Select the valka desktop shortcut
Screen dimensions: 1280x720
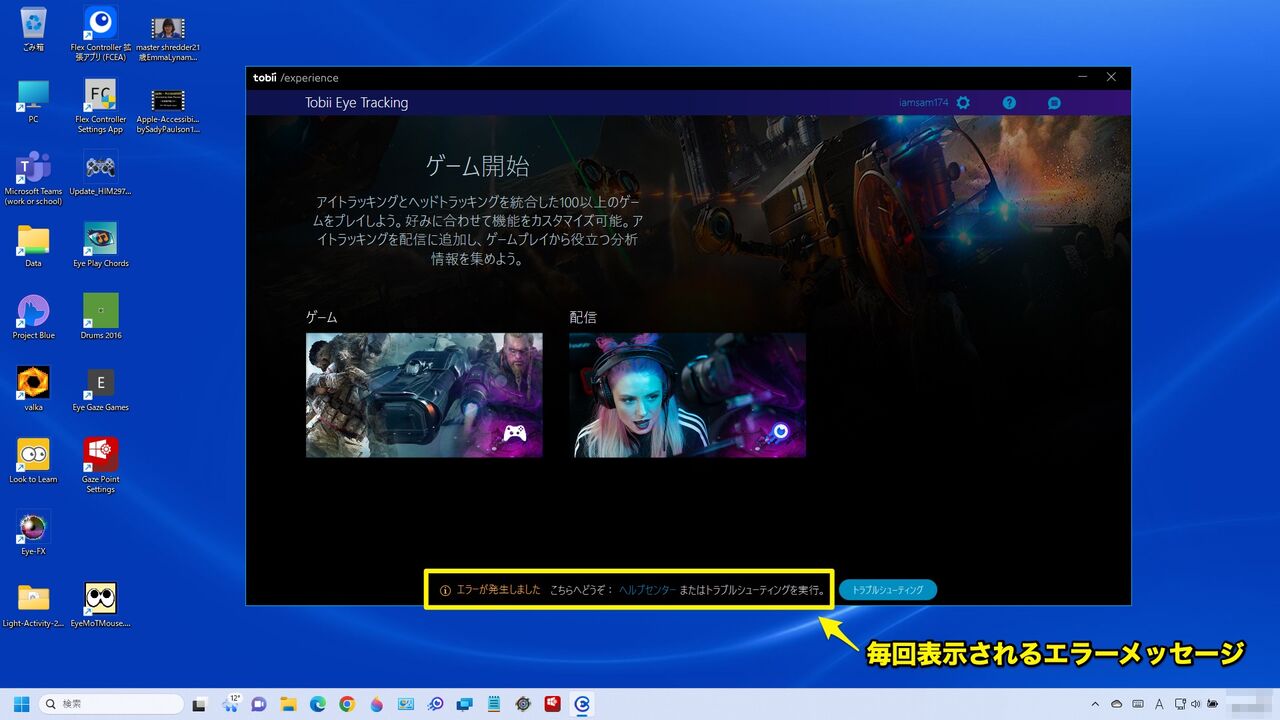pyautogui.click(x=33, y=389)
